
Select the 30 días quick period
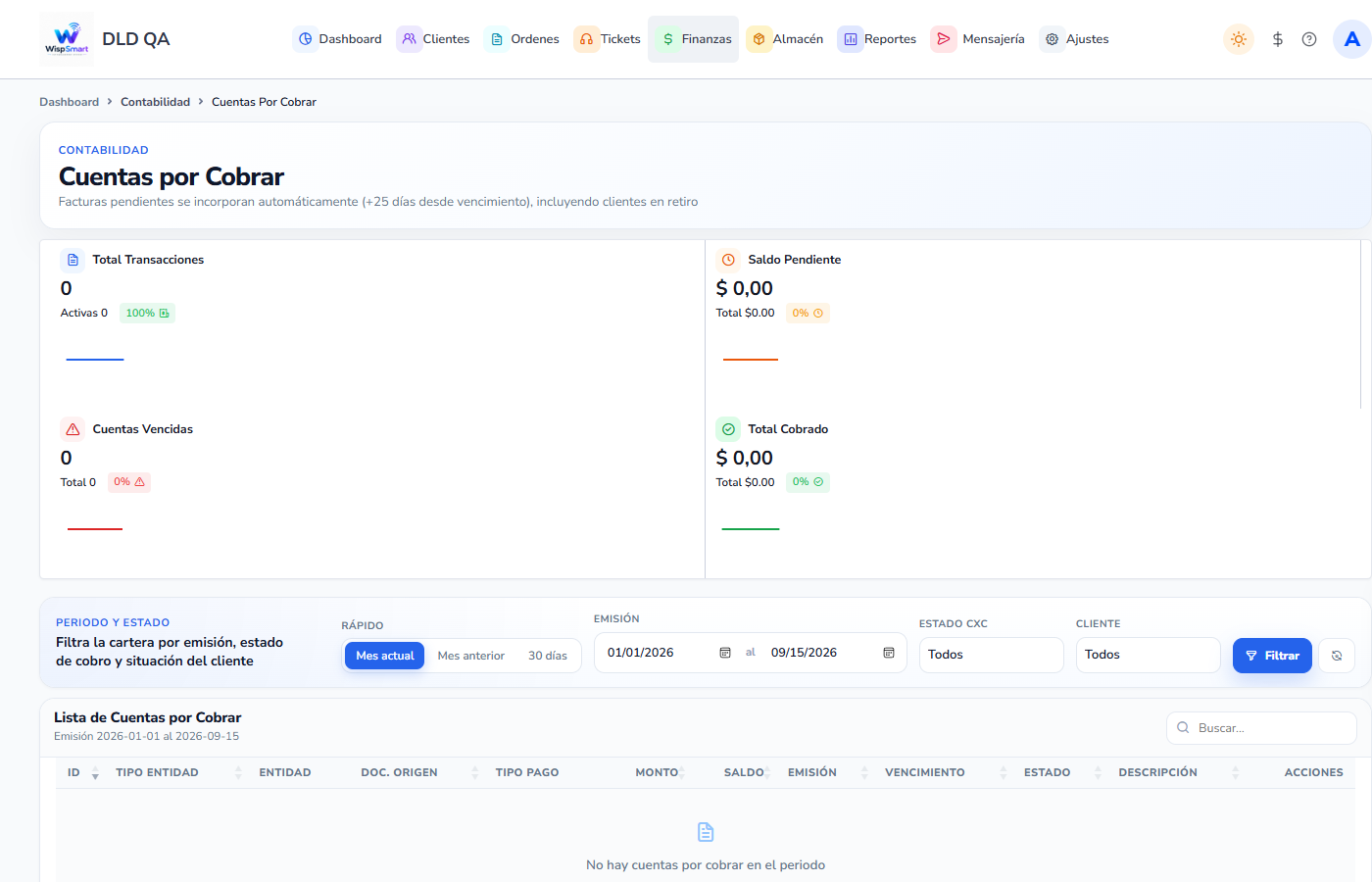pos(548,656)
